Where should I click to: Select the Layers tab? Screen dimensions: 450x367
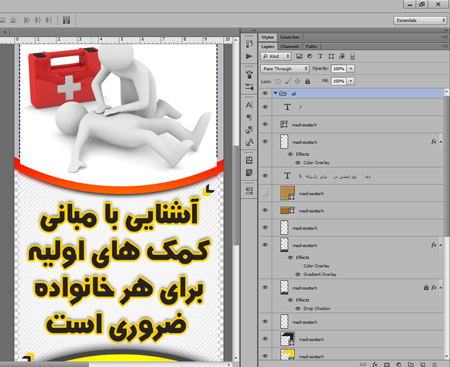[268, 46]
